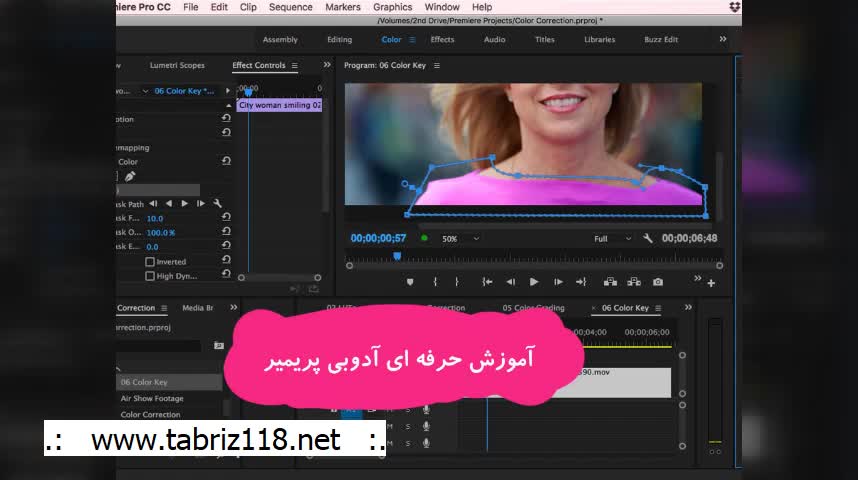Click the Export Frame camera icon

pos(657,282)
